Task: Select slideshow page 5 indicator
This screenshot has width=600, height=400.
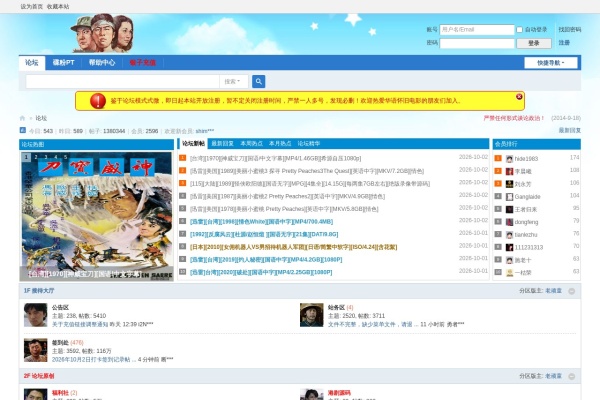Action: pos(65,157)
